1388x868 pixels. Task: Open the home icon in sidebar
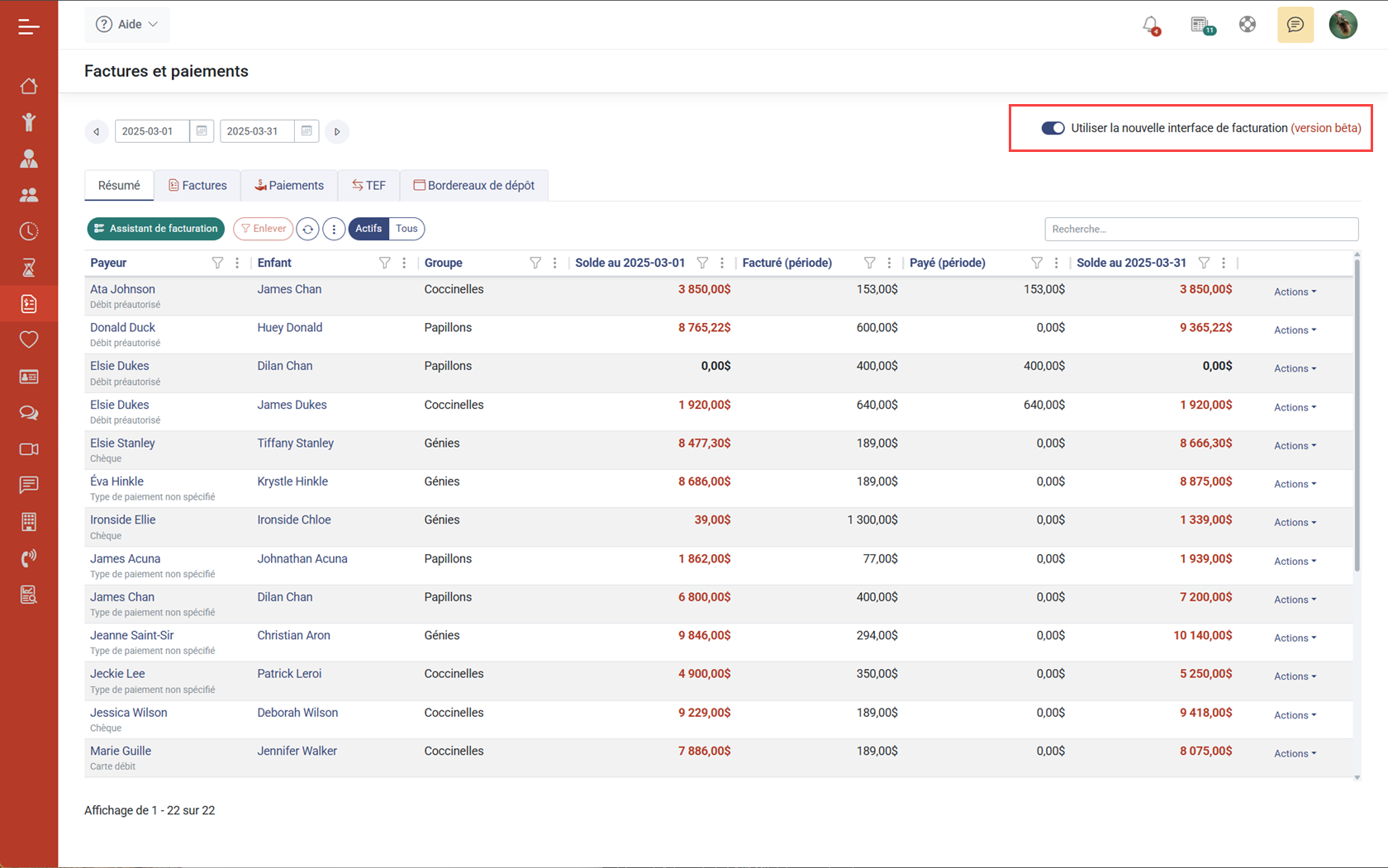pyautogui.click(x=29, y=86)
